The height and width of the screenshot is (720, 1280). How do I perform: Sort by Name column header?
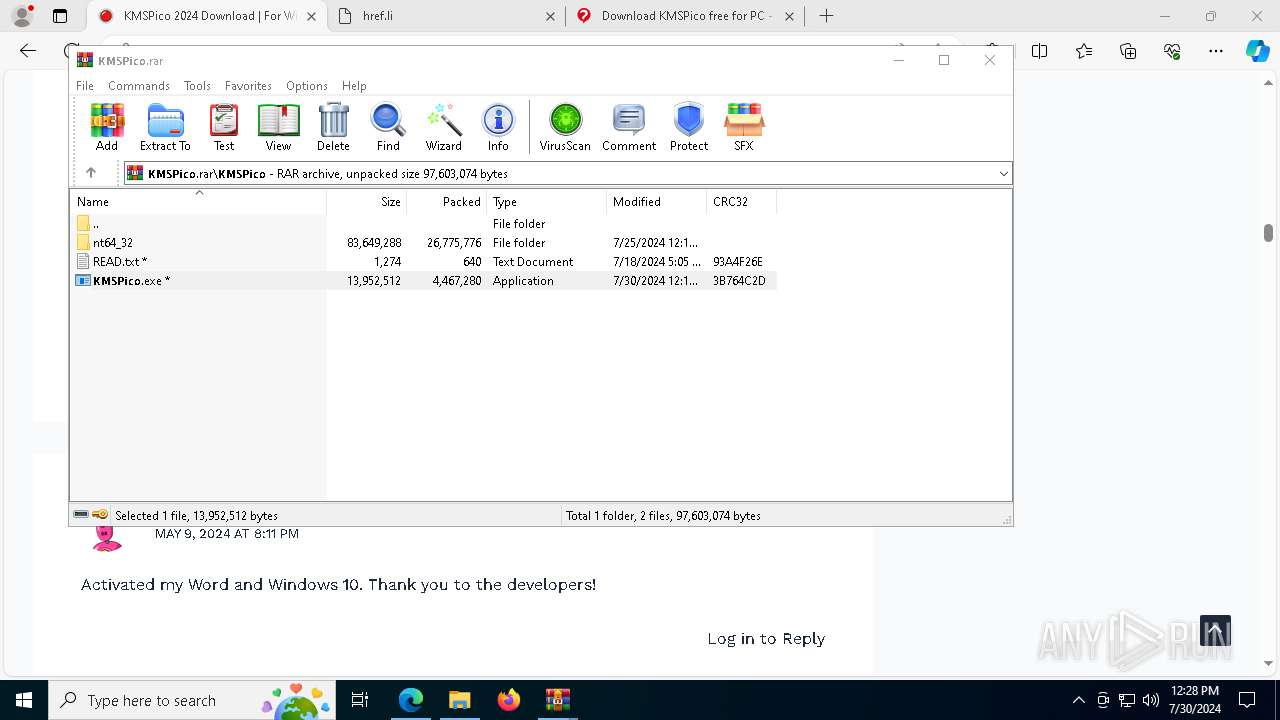point(198,202)
